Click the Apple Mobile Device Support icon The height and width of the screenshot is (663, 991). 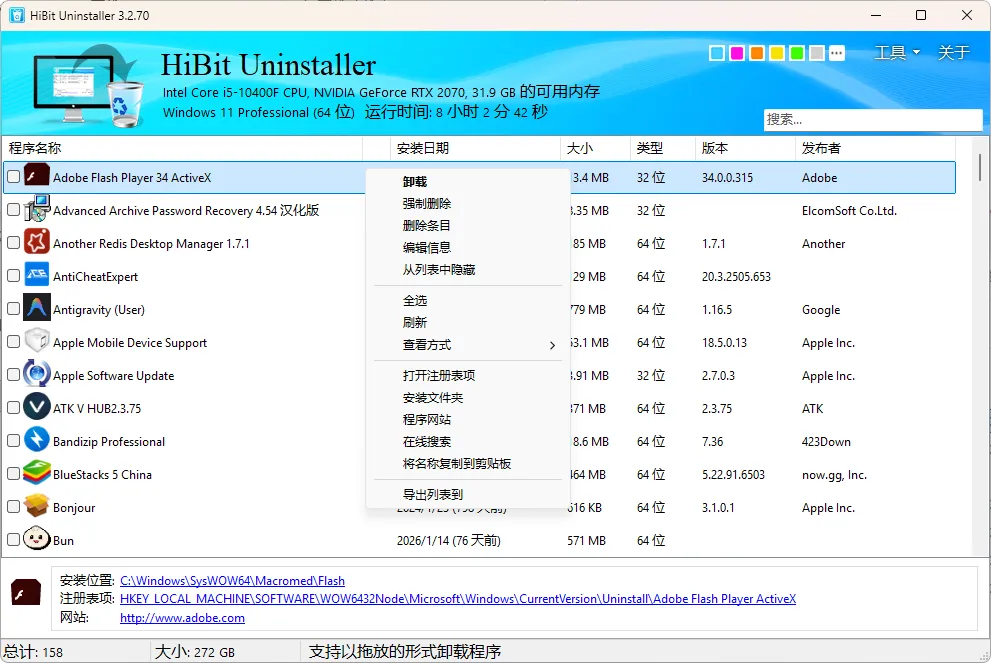(x=37, y=341)
